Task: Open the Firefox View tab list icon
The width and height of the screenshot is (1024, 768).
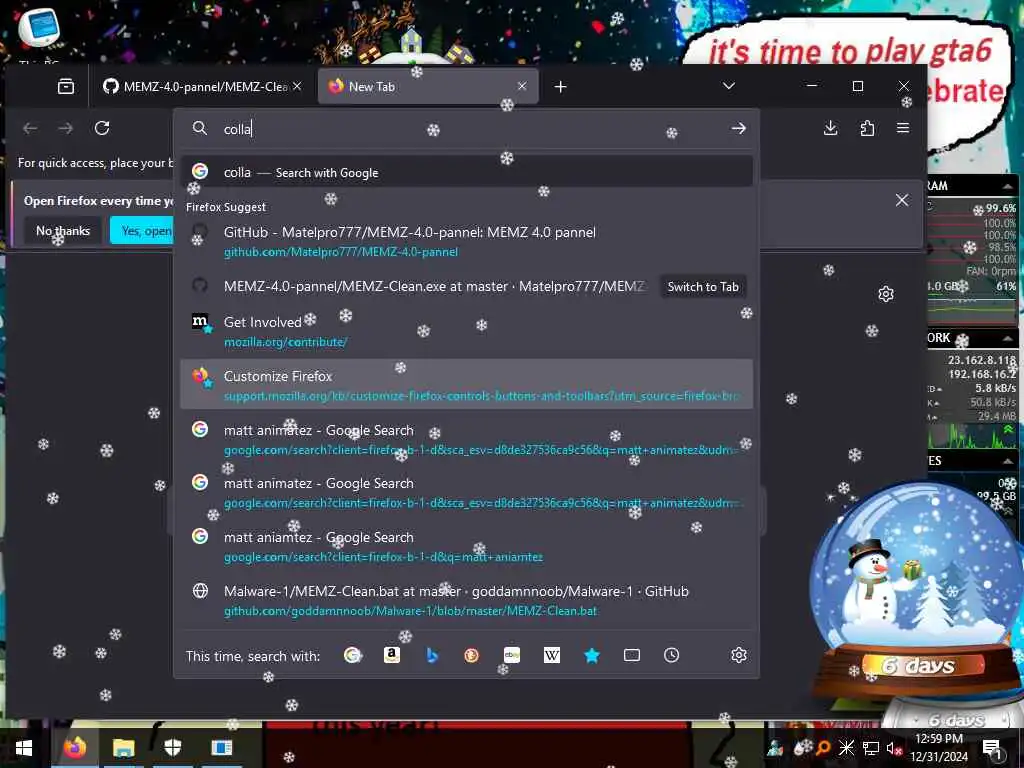Action: coord(66,86)
